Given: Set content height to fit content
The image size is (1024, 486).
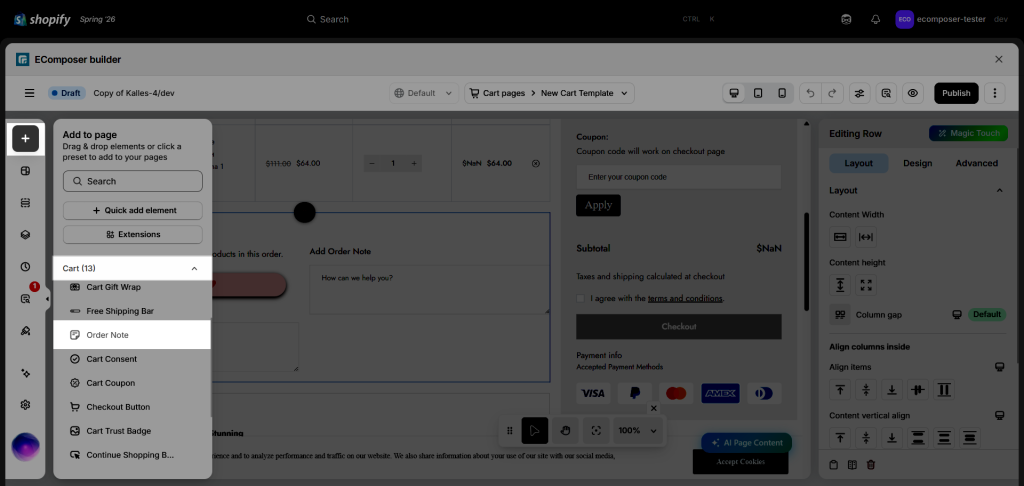Looking at the screenshot, I should tap(840, 285).
